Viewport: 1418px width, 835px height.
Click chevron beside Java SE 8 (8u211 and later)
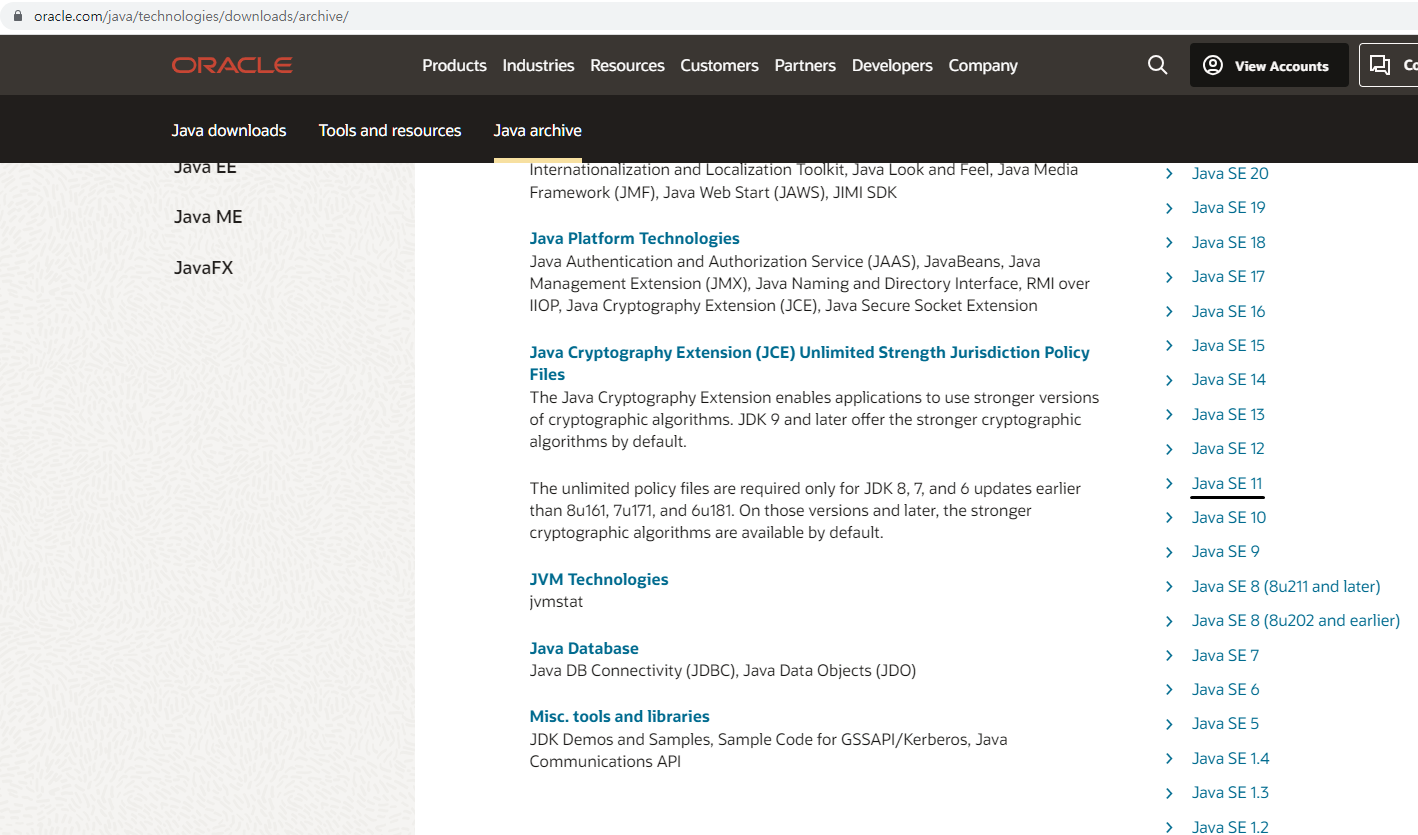point(1169,586)
